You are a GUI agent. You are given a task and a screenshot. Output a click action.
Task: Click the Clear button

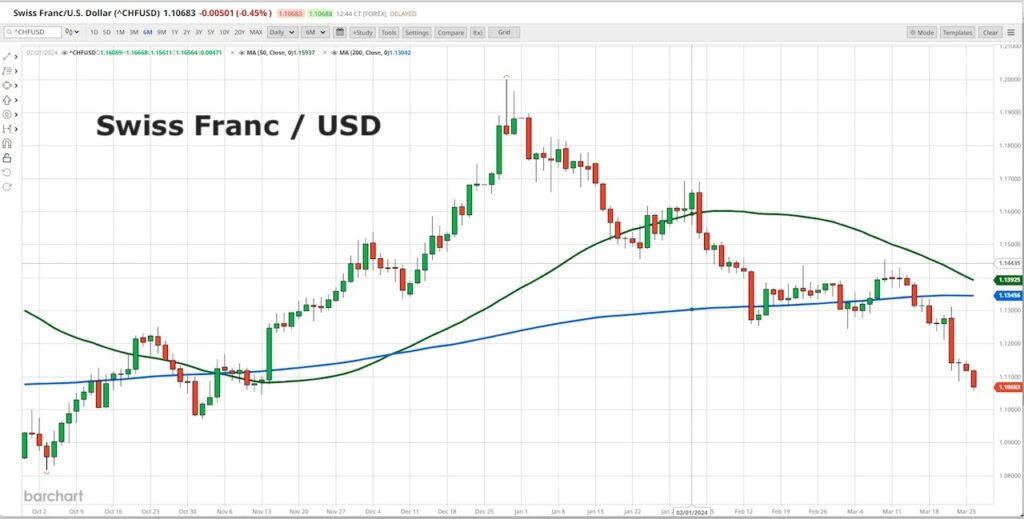coord(991,32)
